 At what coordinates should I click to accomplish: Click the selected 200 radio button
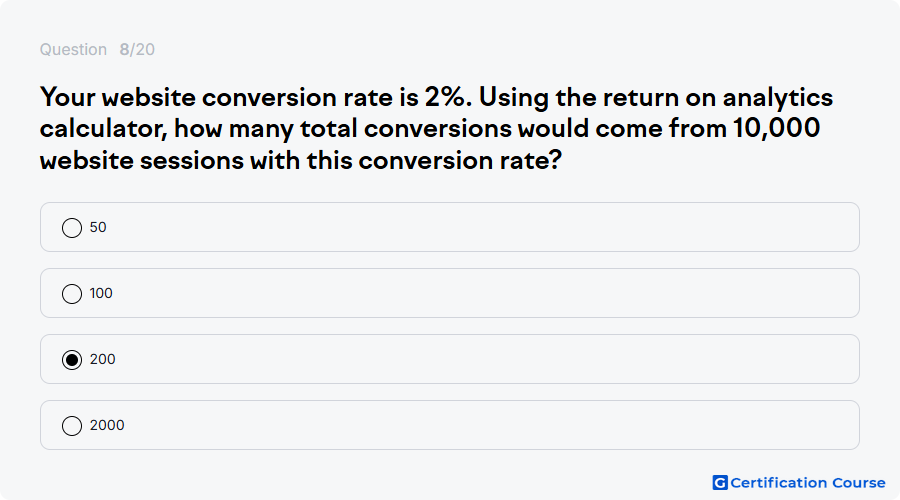[72, 360]
